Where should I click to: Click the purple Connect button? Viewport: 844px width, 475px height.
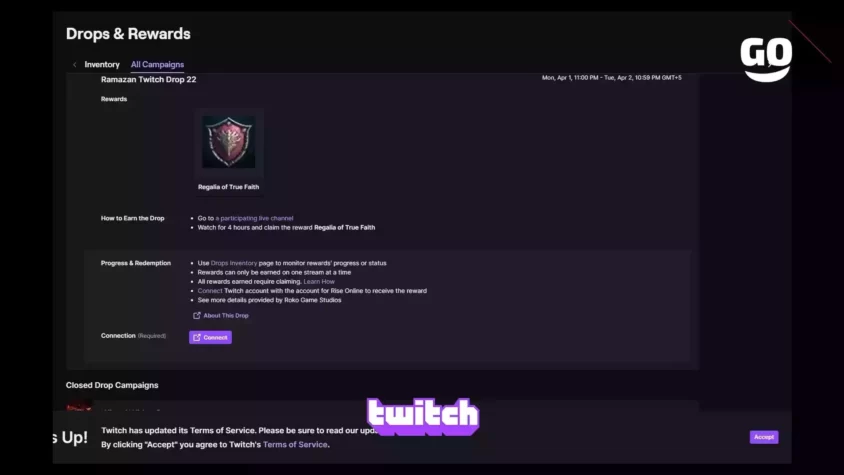210,337
